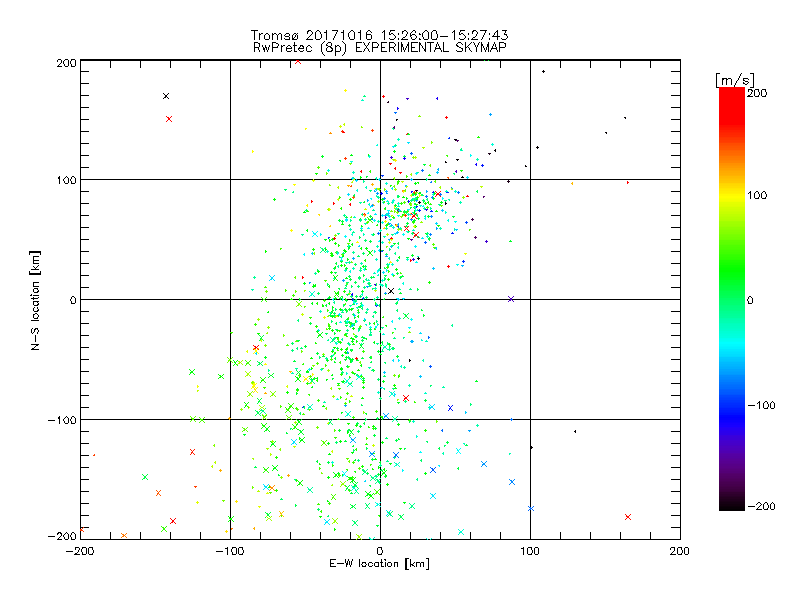Click the red X marker just below the upper-left black X

pyautogui.click(x=169, y=119)
